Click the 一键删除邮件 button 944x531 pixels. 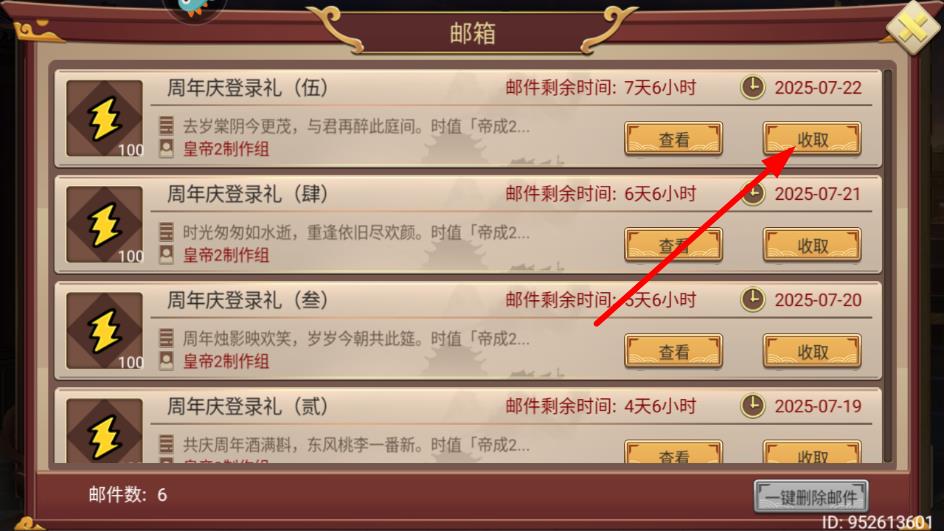click(x=811, y=497)
